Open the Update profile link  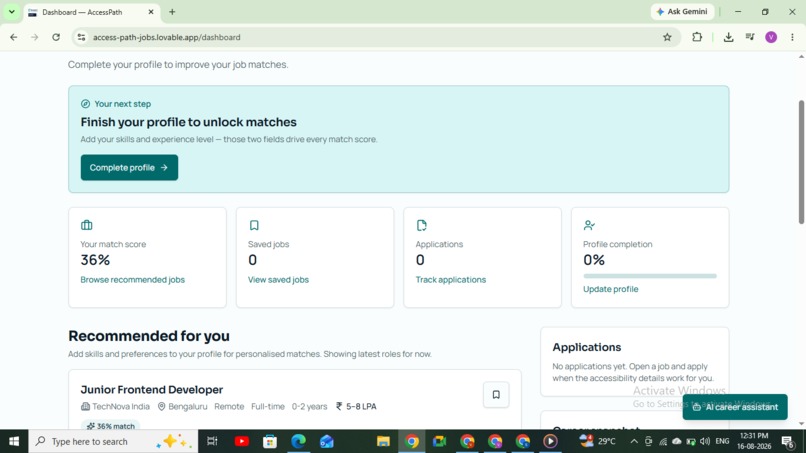pyautogui.click(x=610, y=289)
